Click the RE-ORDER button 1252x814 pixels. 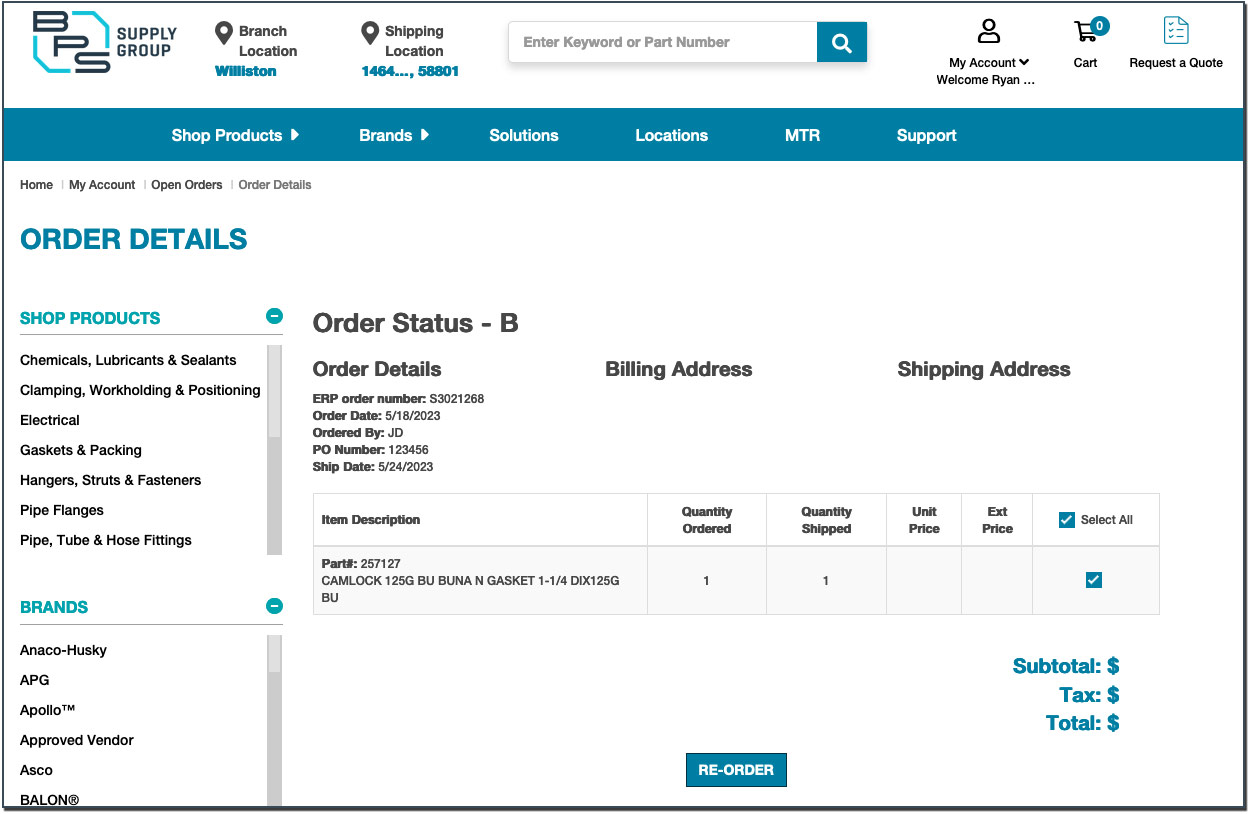point(736,769)
